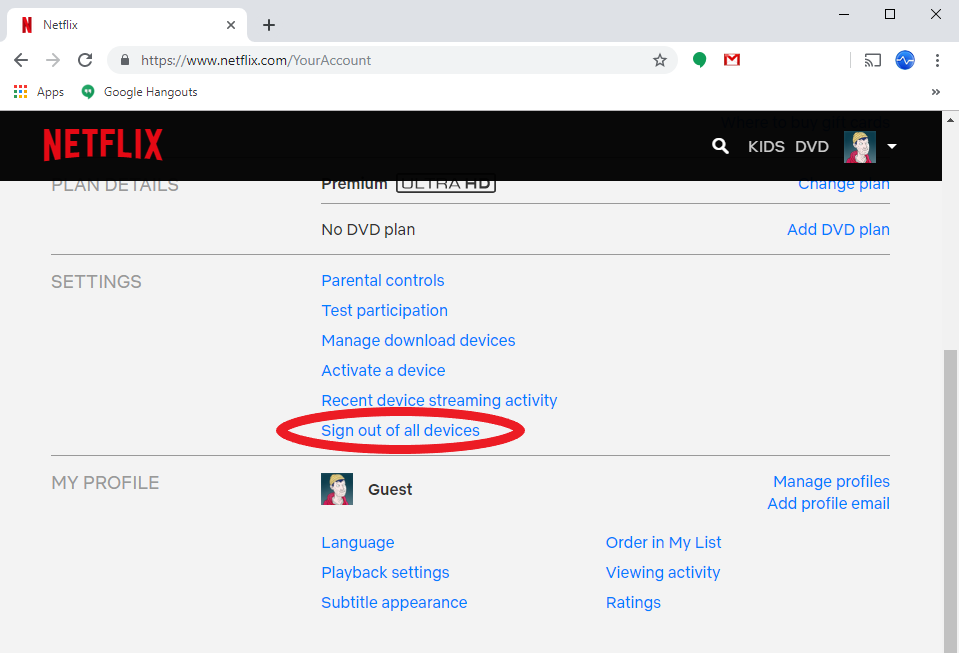Click the browser forward arrow
Image resolution: width=959 pixels, height=653 pixels.
[53, 60]
